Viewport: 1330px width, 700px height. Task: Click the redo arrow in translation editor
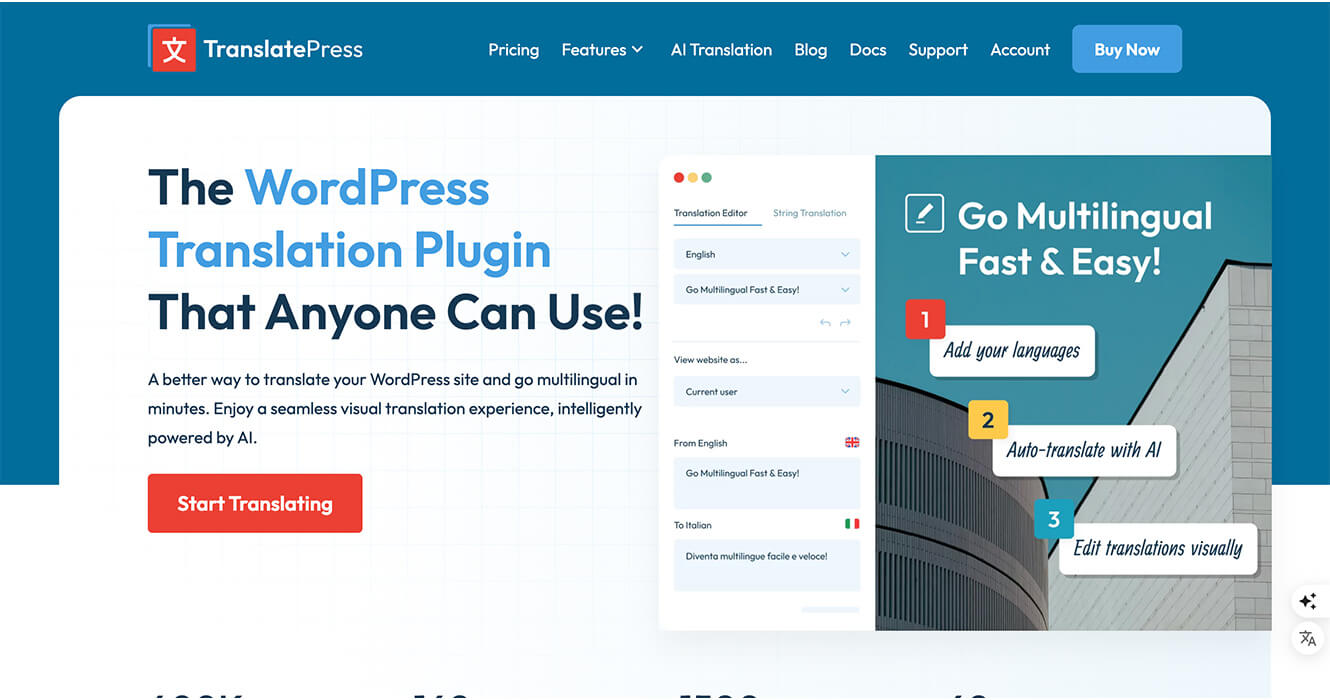(845, 323)
